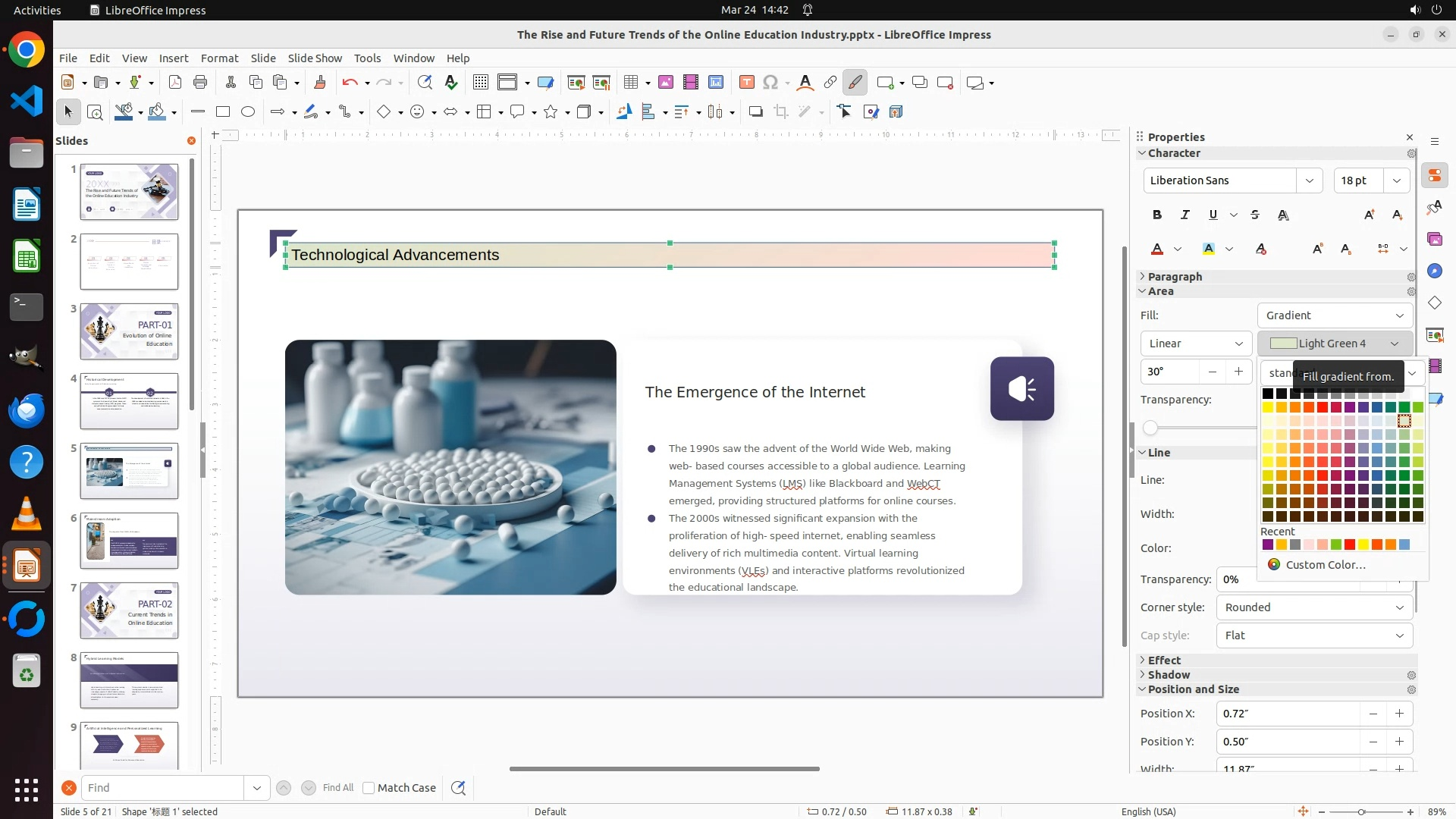Viewport: 1456px width, 819px height.
Task: Click the Custom Color… button
Action: click(1325, 565)
